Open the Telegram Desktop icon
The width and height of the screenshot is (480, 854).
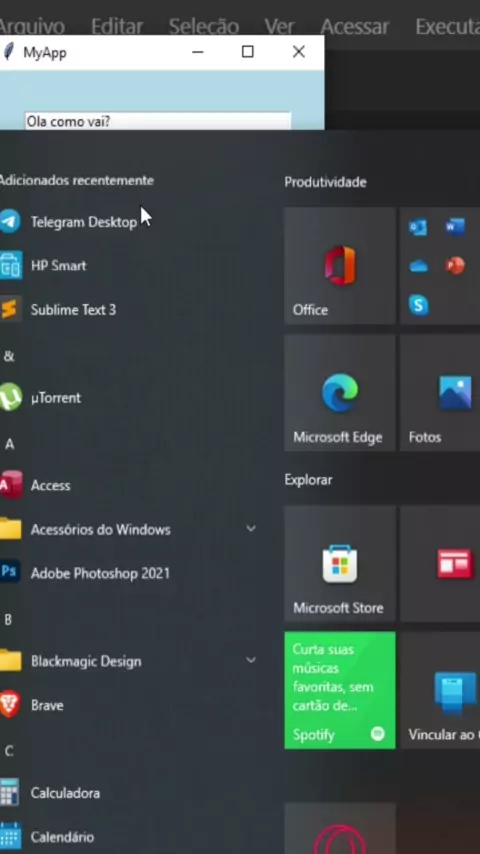[10, 222]
